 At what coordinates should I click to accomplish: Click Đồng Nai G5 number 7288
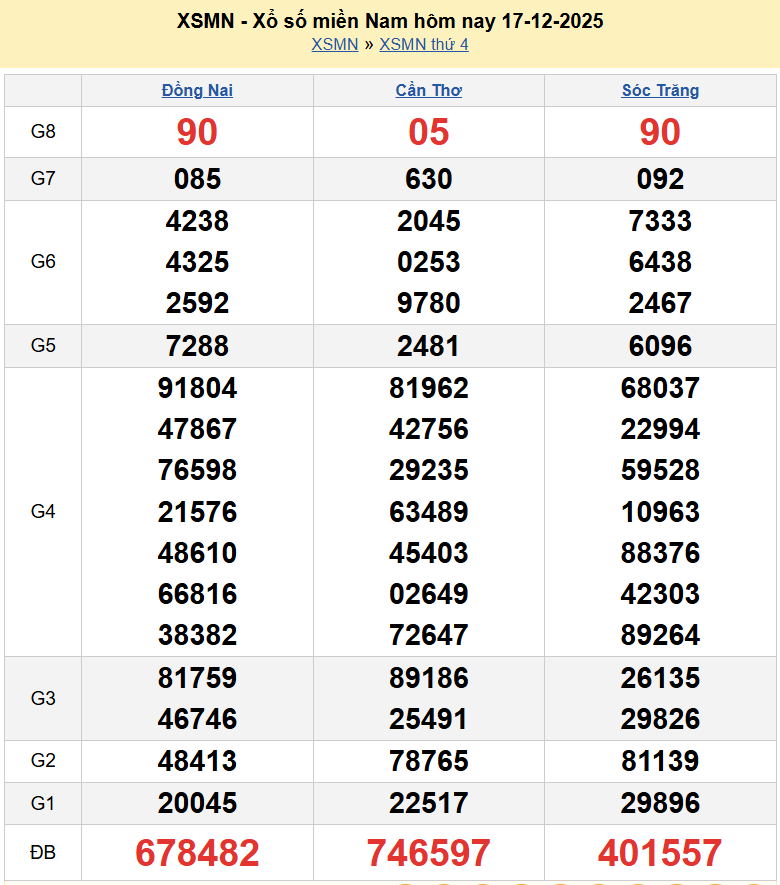pos(197,346)
